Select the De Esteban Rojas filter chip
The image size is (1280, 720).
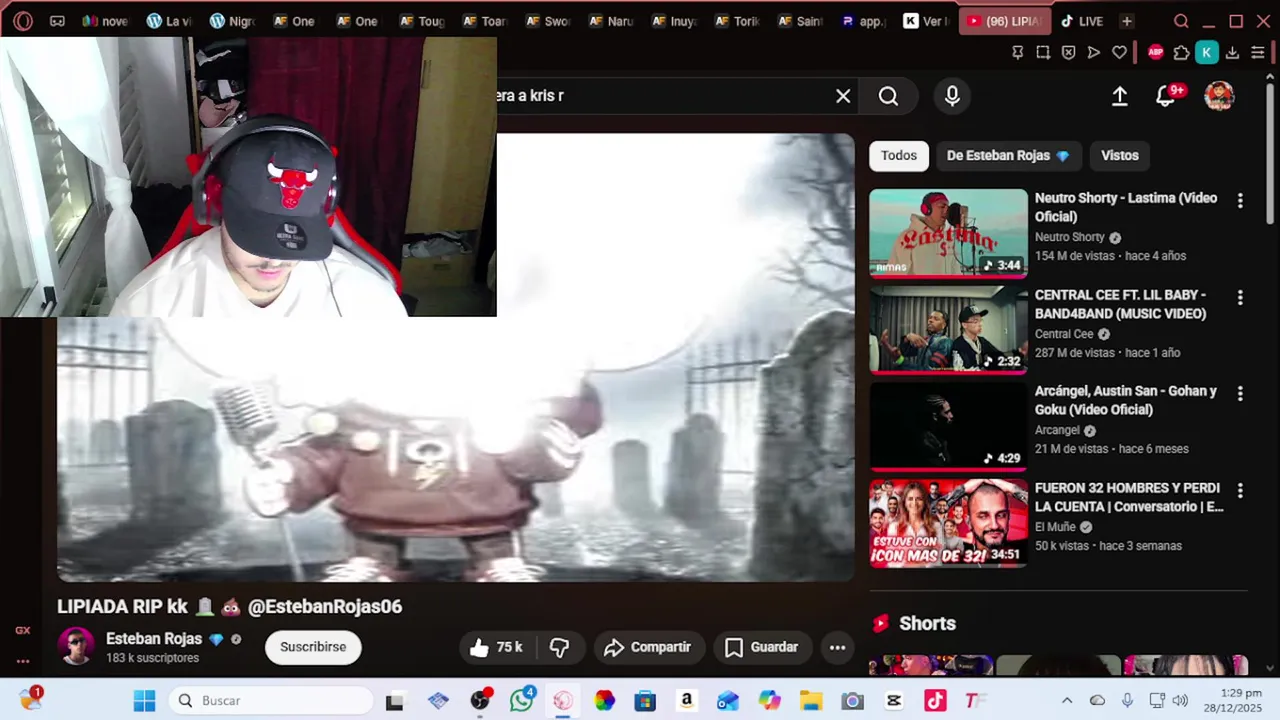[x=1008, y=156]
